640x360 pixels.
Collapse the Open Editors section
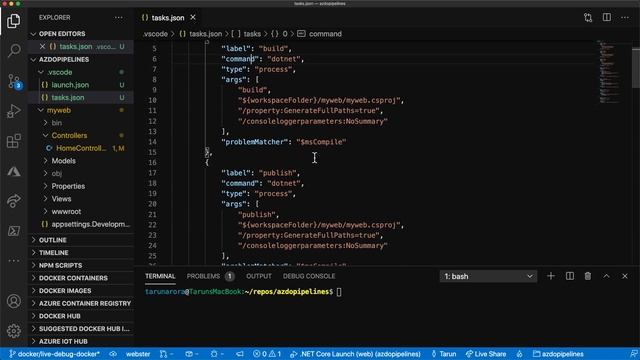pos(81,34)
